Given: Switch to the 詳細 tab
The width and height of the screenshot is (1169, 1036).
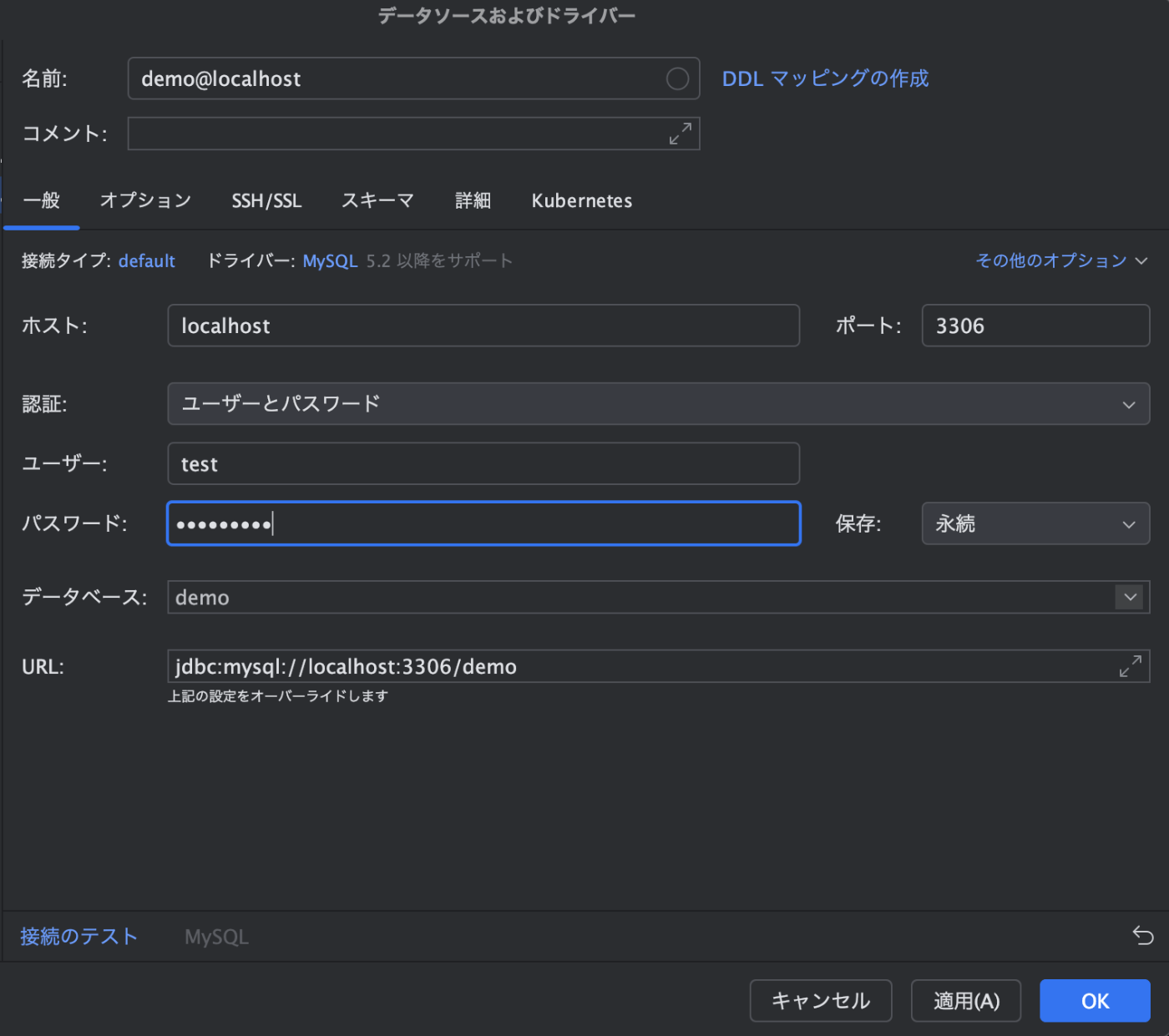Looking at the screenshot, I should click(x=473, y=200).
